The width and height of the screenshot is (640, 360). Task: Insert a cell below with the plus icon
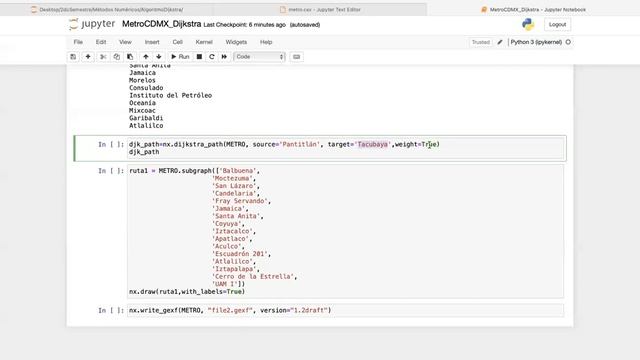(88, 57)
